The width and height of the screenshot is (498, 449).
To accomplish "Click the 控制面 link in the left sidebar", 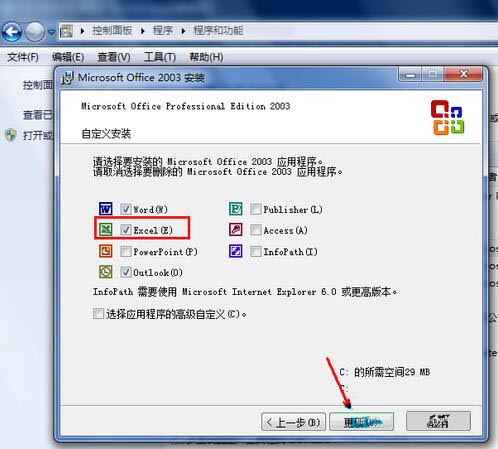I will [x=38, y=85].
